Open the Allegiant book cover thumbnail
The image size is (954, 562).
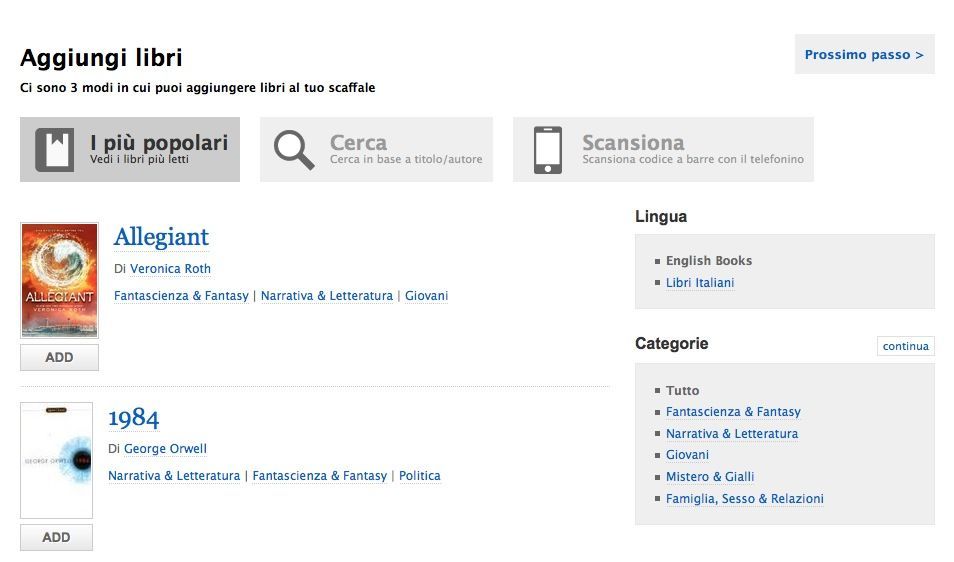click(59, 280)
